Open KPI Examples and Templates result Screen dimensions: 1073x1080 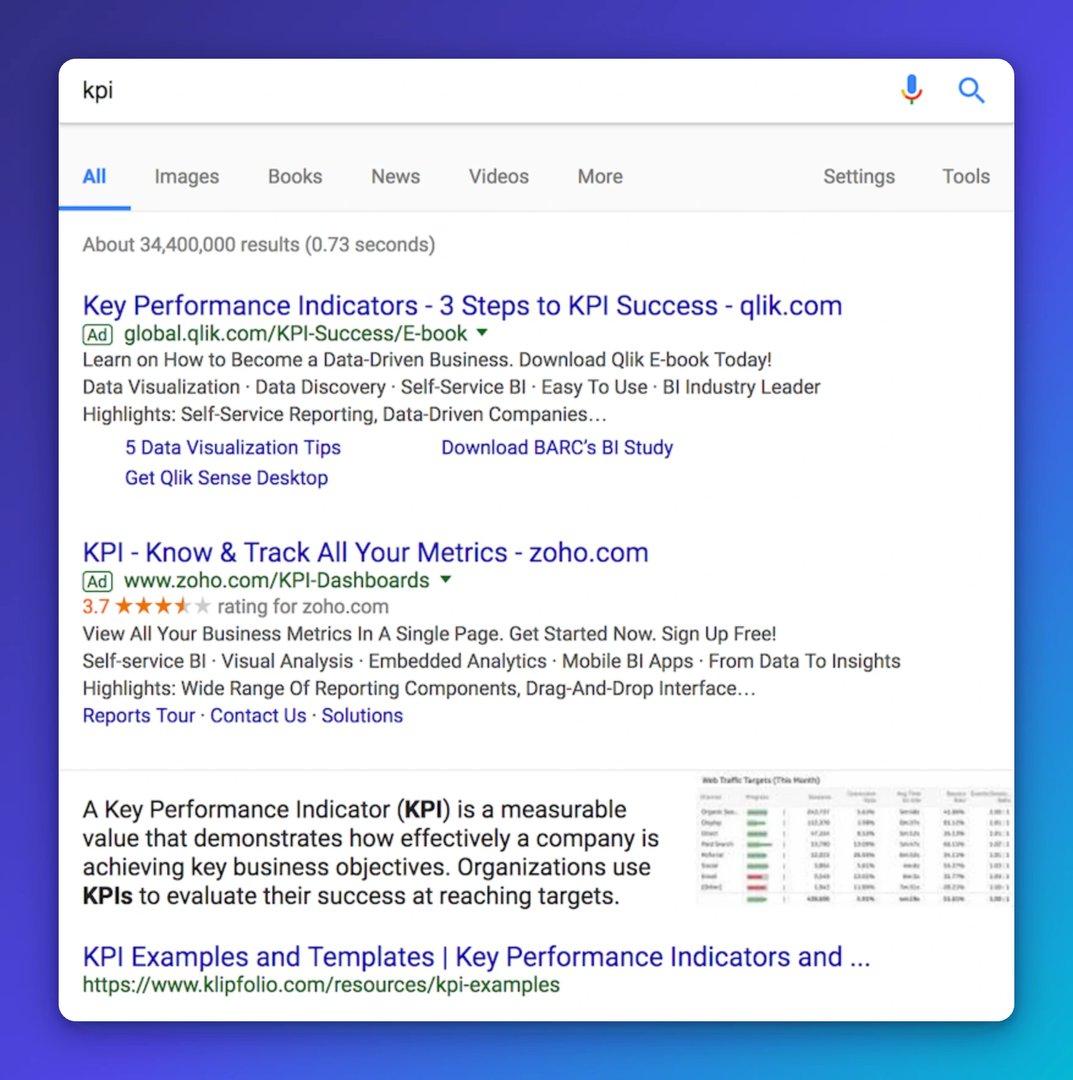click(x=476, y=957)
